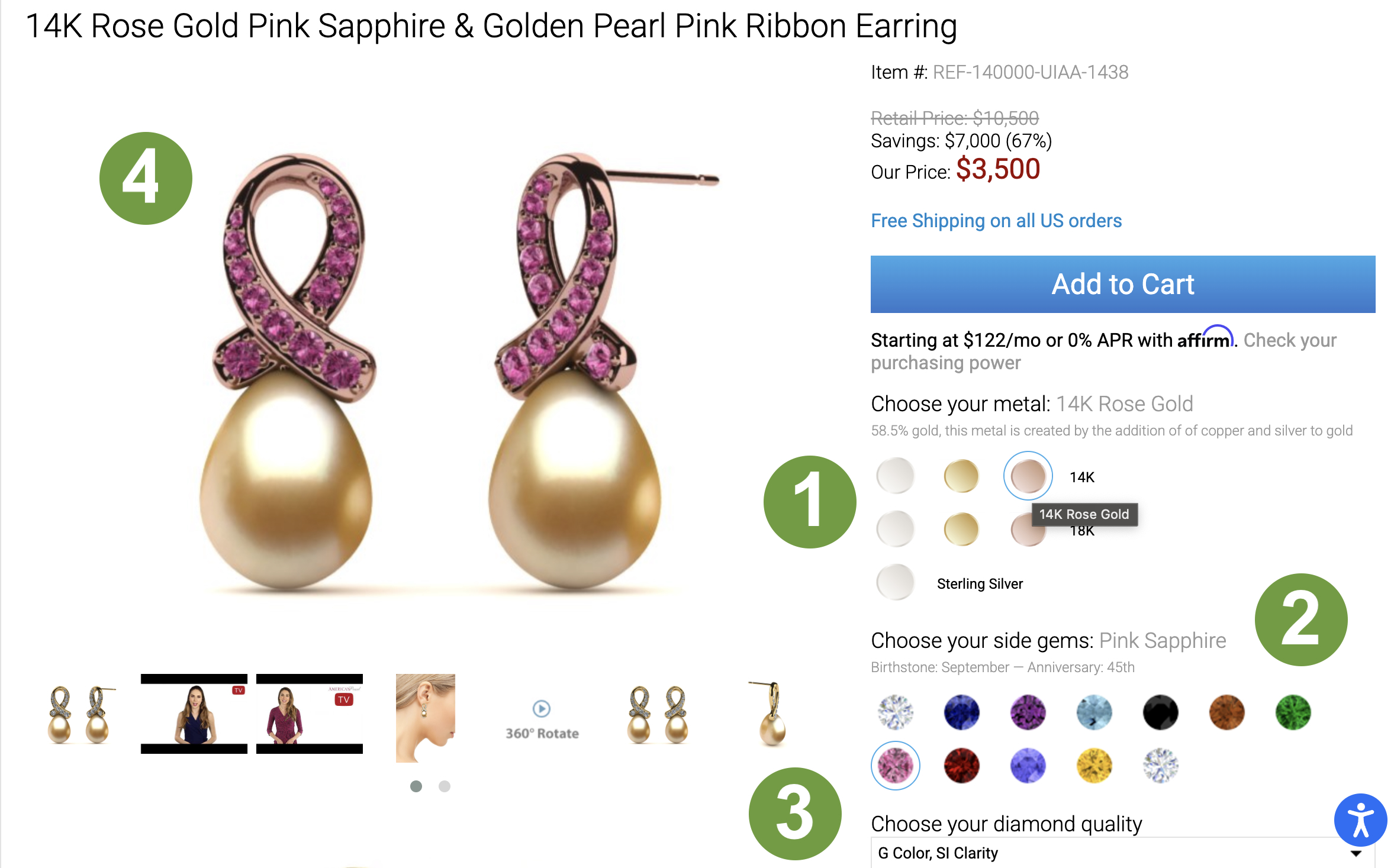1394x868 pixels.
Task: View the model wearing earrings thumbnail
Action: (x=426, y=716)
